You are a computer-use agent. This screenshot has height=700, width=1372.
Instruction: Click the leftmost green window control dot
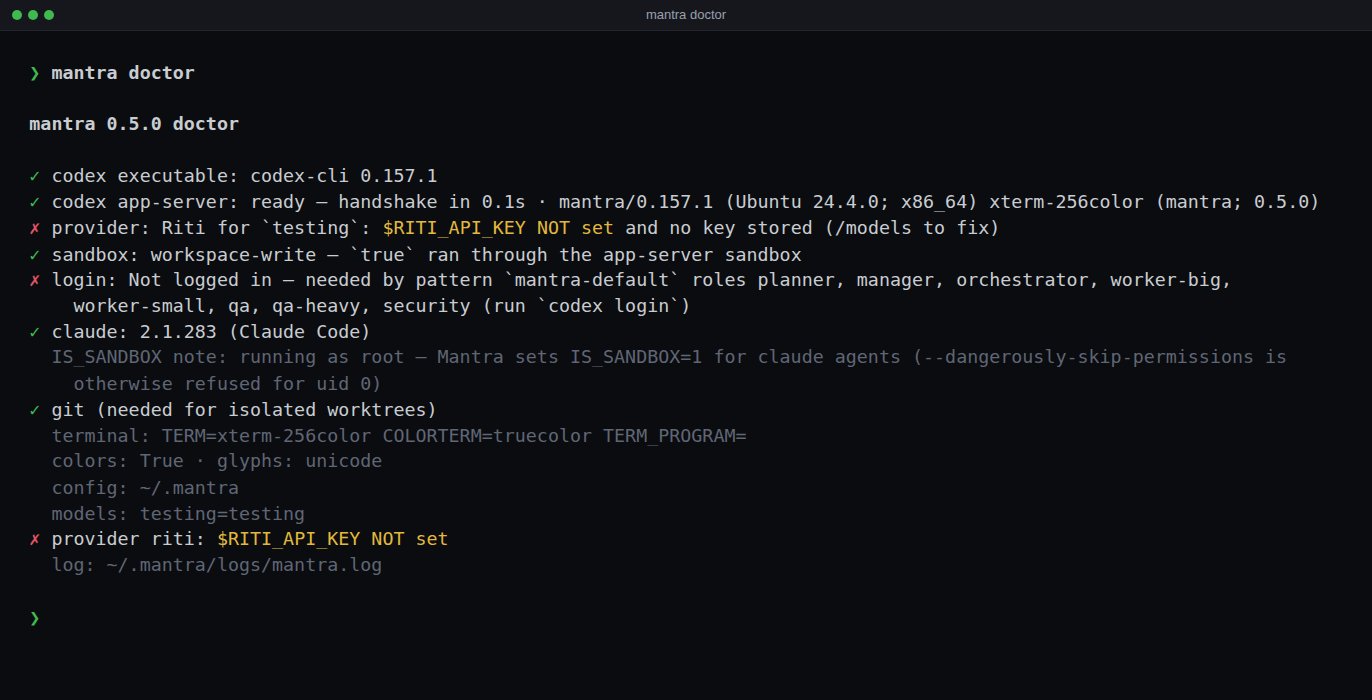coord(17,15)
